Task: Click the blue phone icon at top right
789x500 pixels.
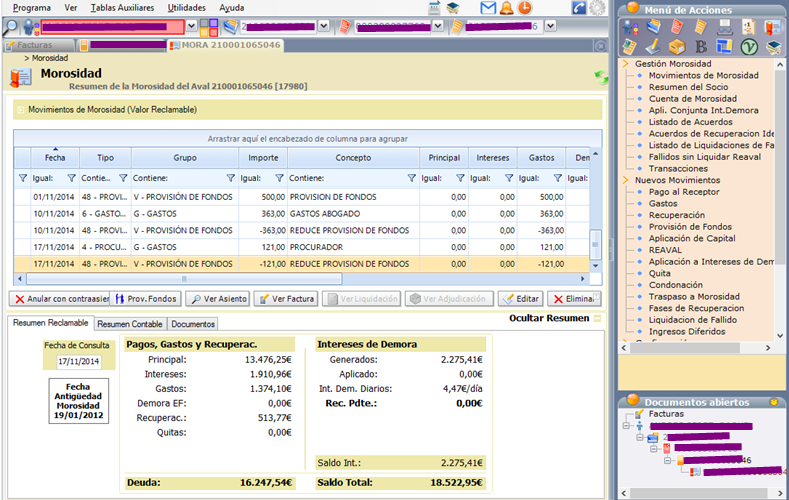Action: [x=579, y=8]
